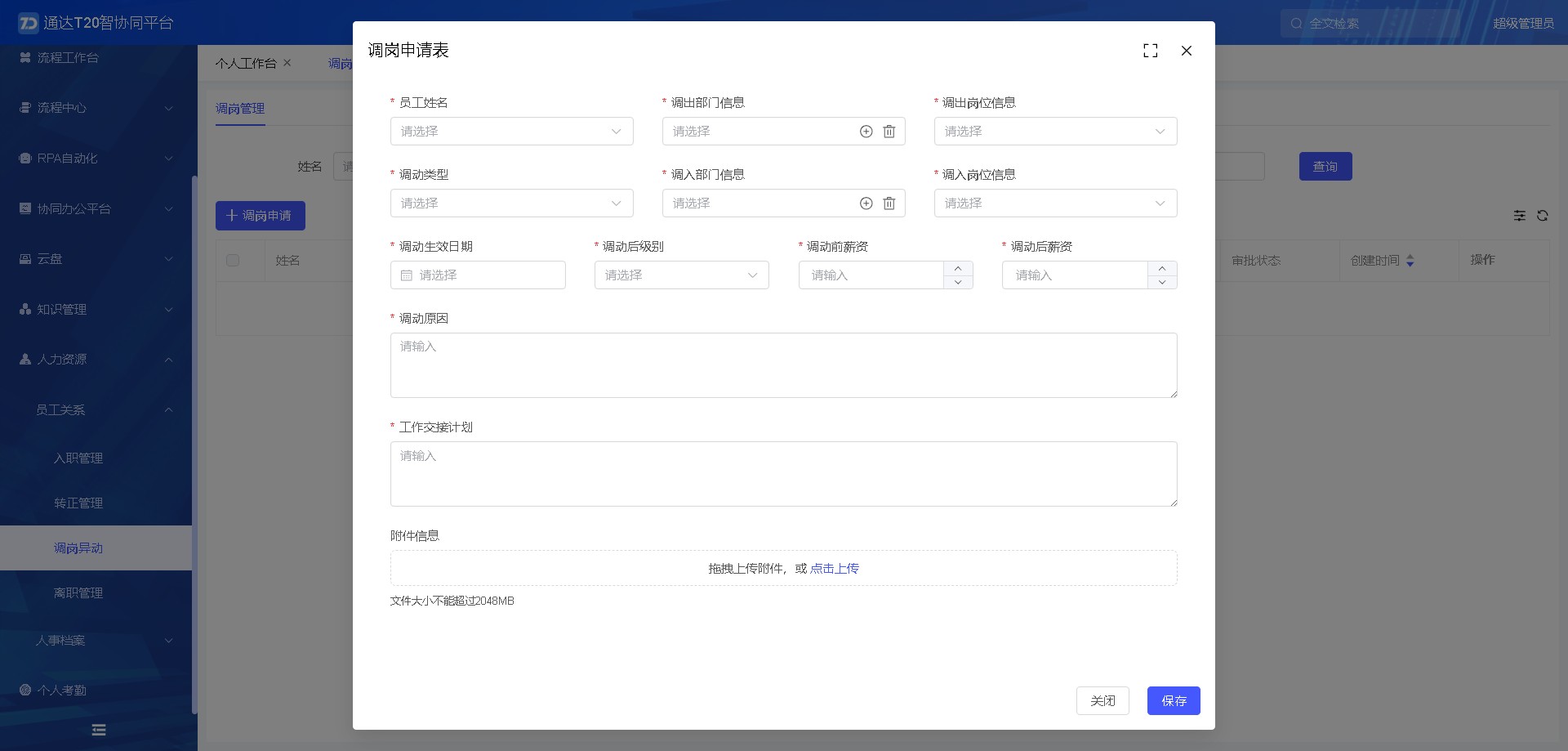Decrease 调动前薪资 value with down arrow
This screenshot has height=751, width=1568.
(958, 282)
